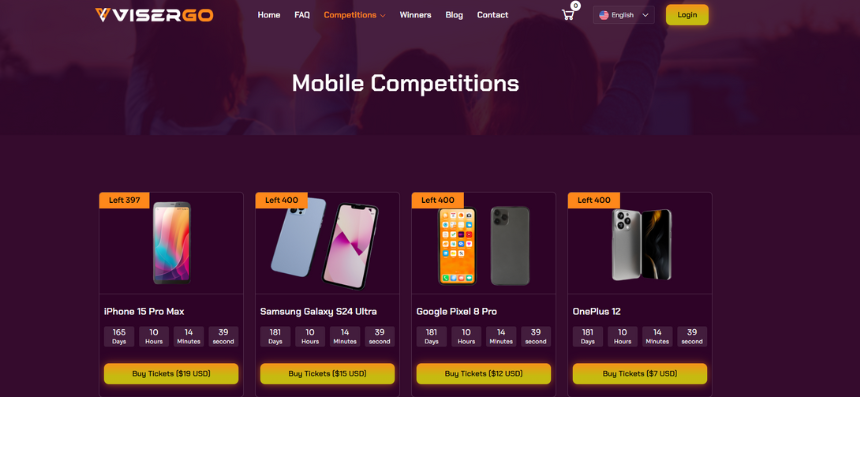860x455 pixels.
Task: Click the OnePlus 12 product image
Action: pyautogui.click(x=641, y=244)
